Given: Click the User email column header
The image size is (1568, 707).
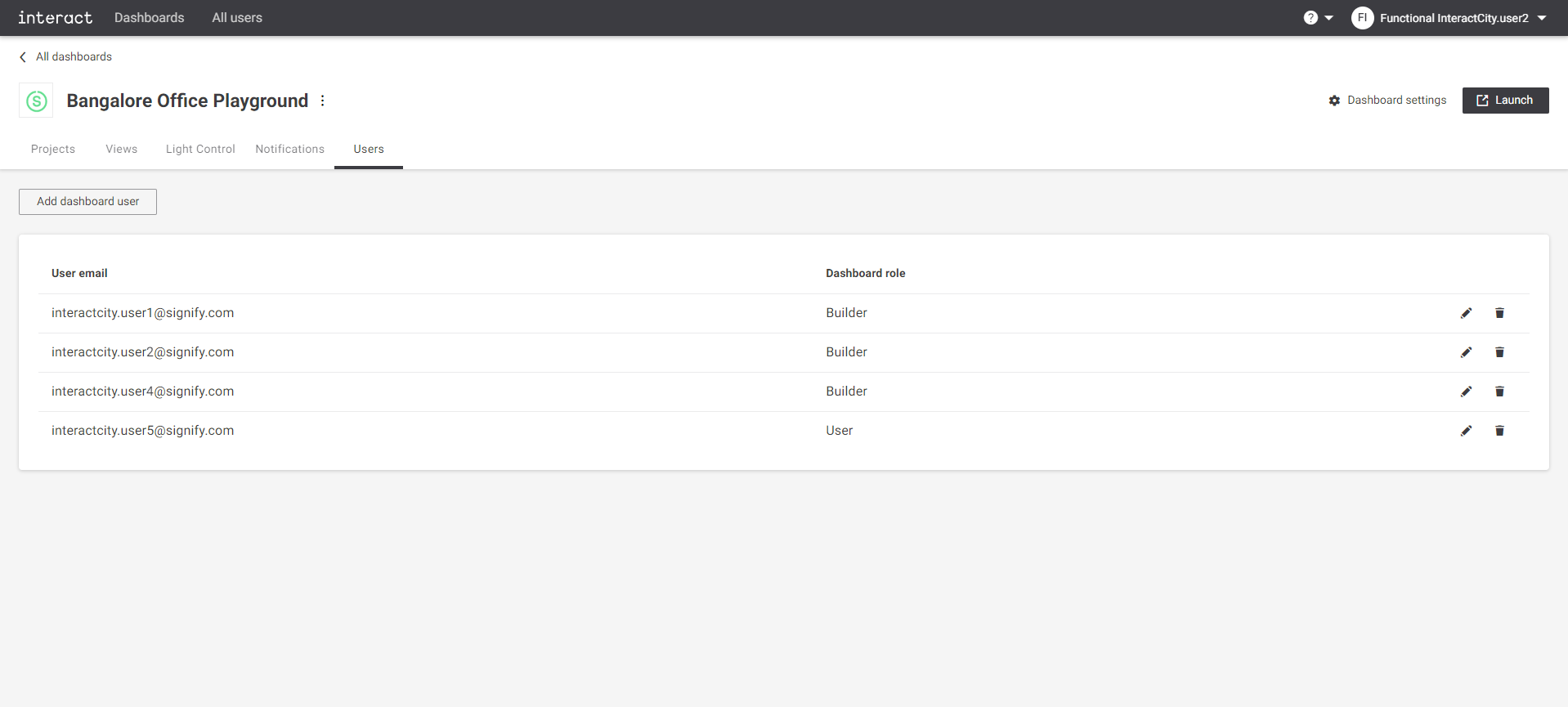Looking at the screenshot, I should coord(79,274).
